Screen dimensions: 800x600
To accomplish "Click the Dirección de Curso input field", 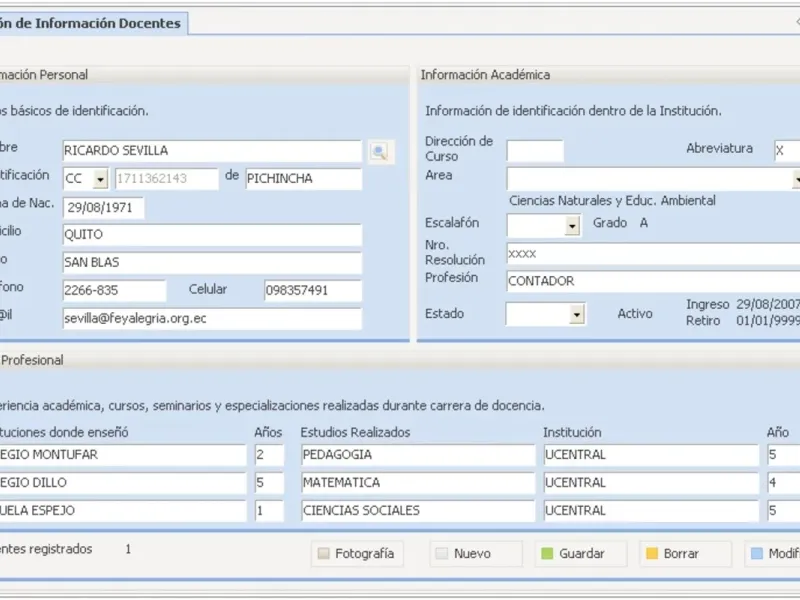I will tap(535, 151).
